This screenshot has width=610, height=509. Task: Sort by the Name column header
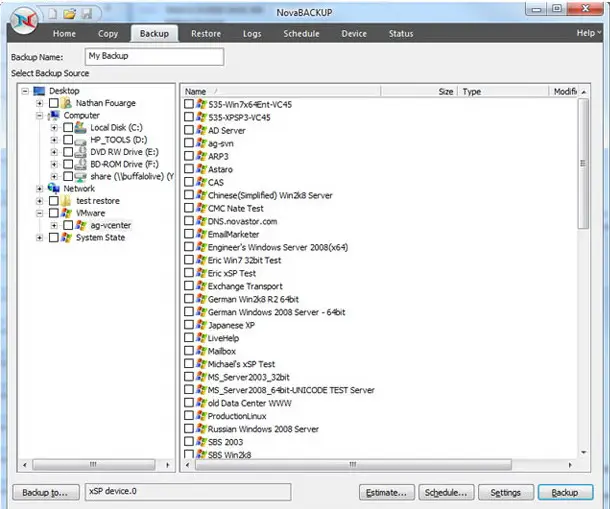point(281,91)
